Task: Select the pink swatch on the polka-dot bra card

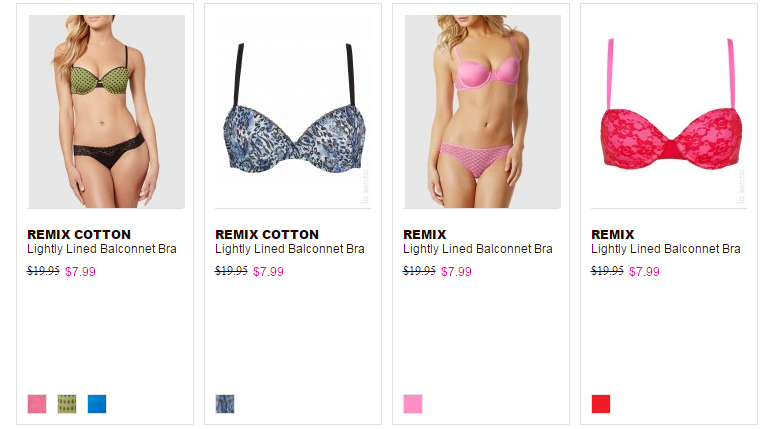Action: click(37, 404)
